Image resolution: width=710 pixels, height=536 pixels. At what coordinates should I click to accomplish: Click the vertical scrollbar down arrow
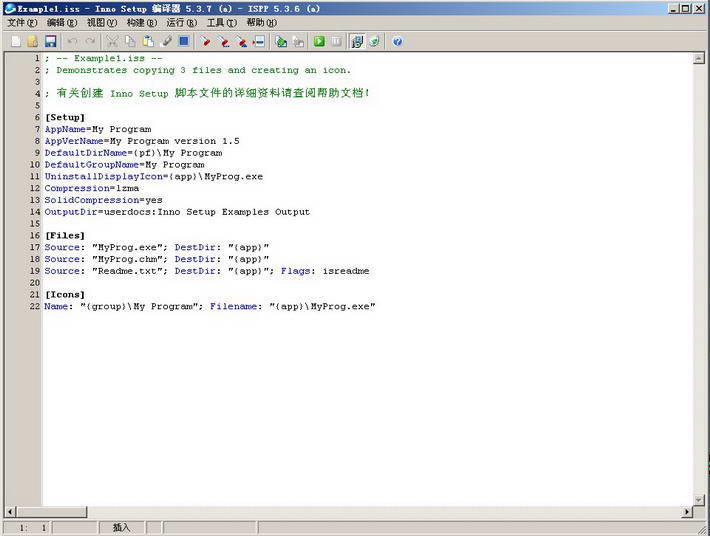point(699,499)
